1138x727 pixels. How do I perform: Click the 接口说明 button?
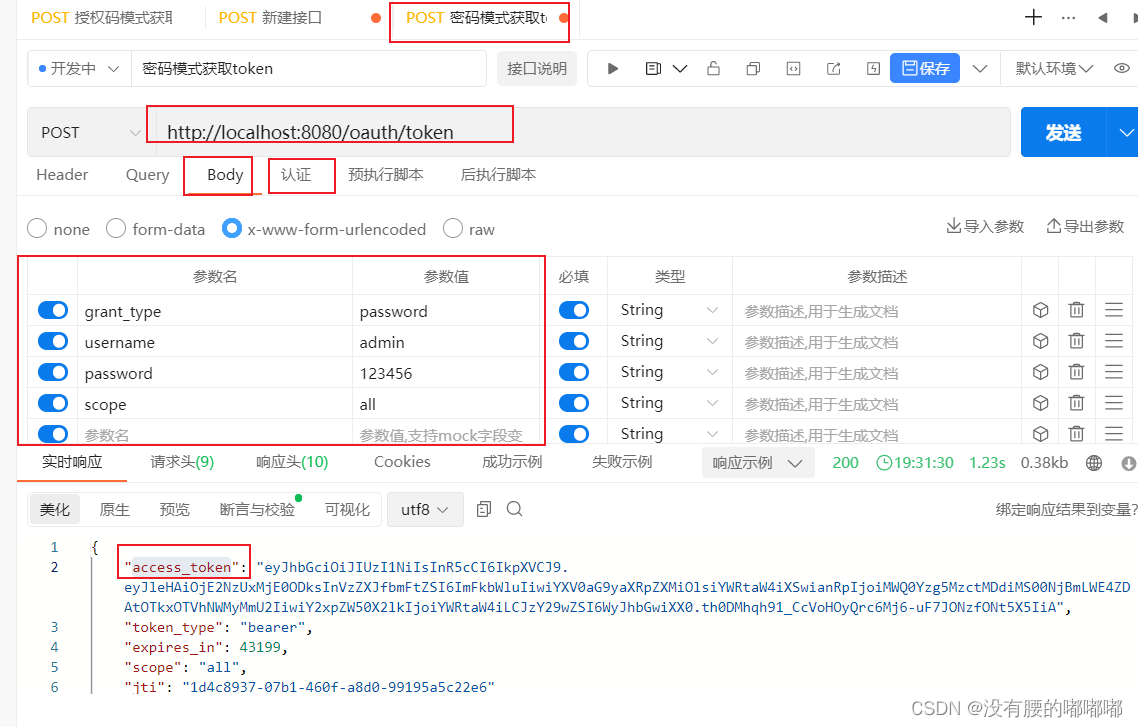(x=537, y=69)
